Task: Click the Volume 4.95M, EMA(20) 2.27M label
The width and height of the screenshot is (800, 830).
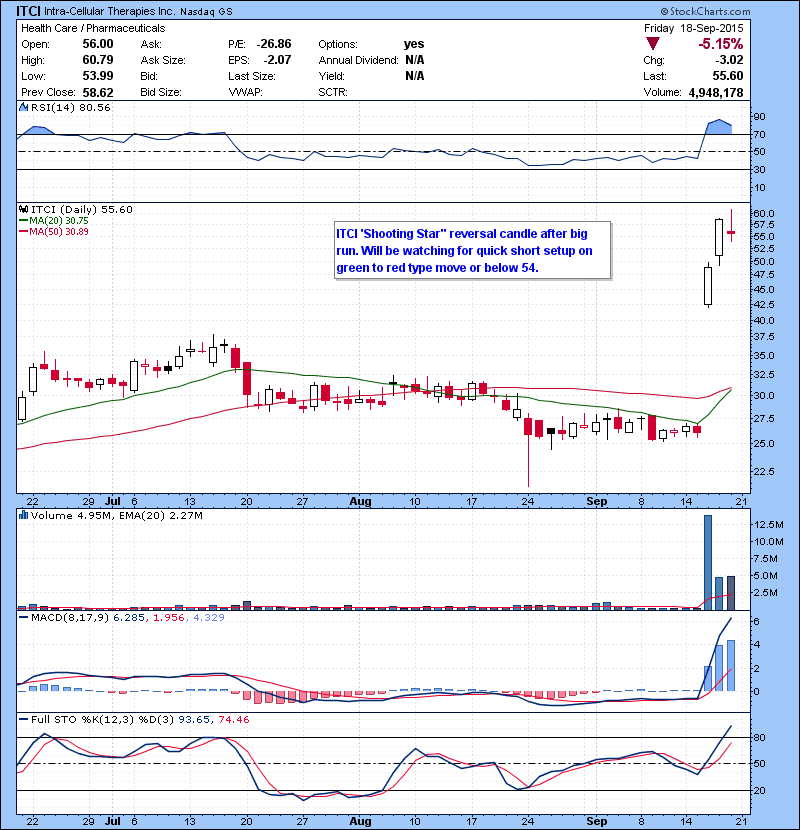Action: (x=116, y=515)
